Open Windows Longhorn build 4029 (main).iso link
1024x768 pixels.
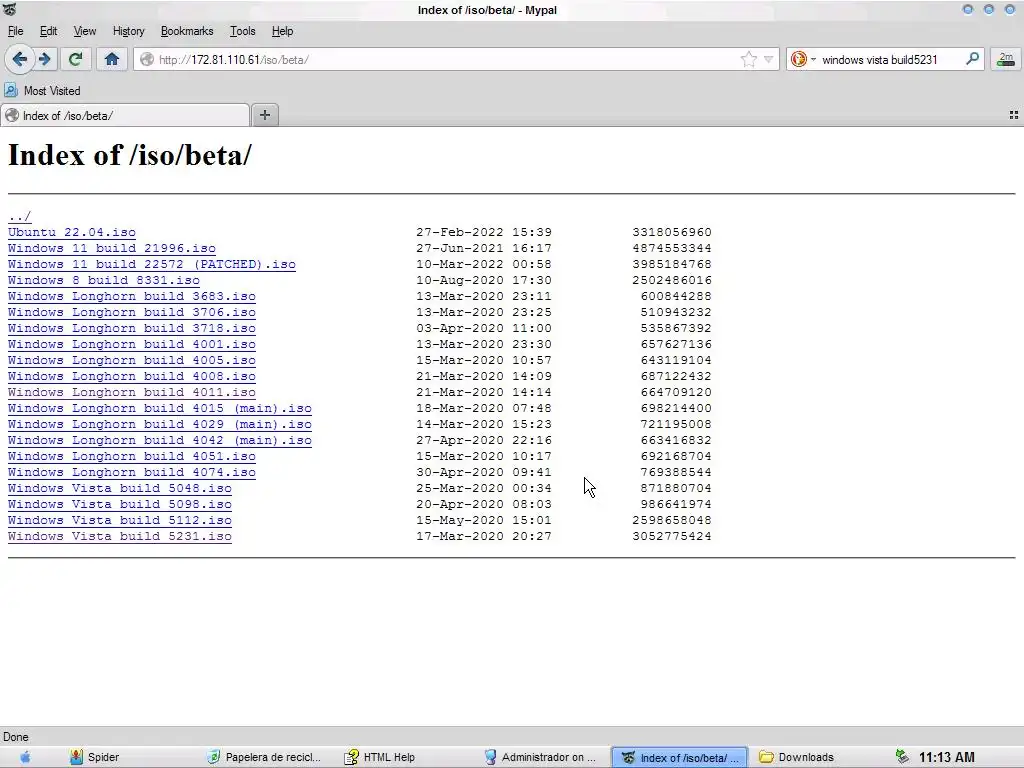click(x=160, y=424)
